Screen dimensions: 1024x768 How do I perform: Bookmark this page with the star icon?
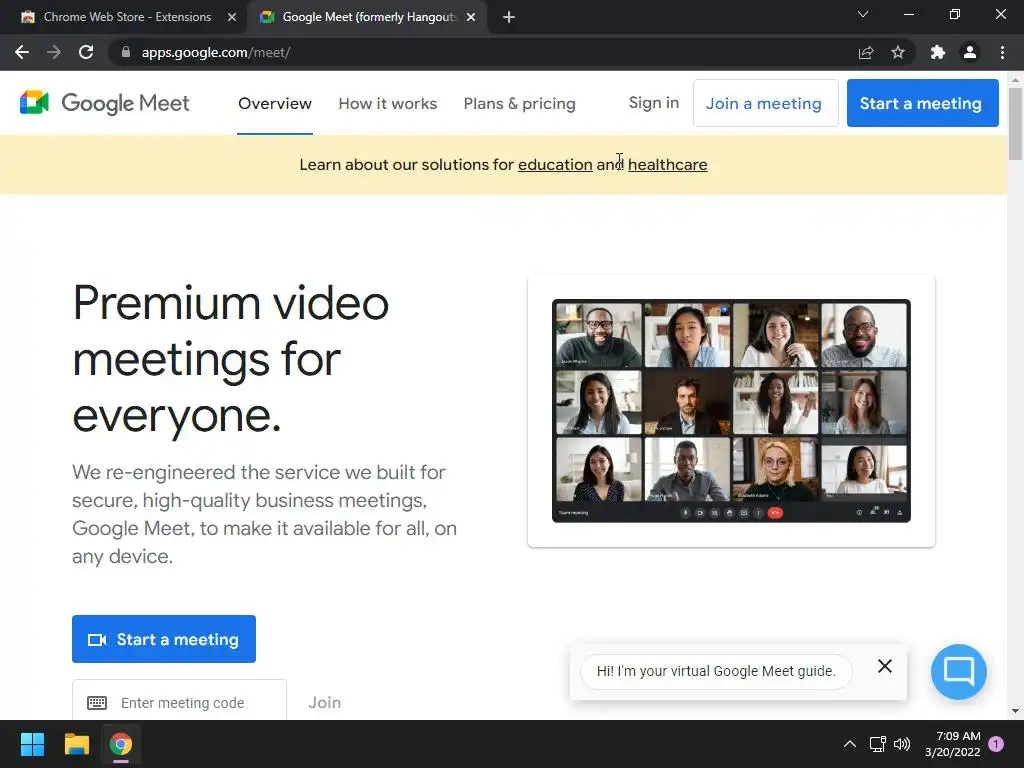click(x=898, y=52)
